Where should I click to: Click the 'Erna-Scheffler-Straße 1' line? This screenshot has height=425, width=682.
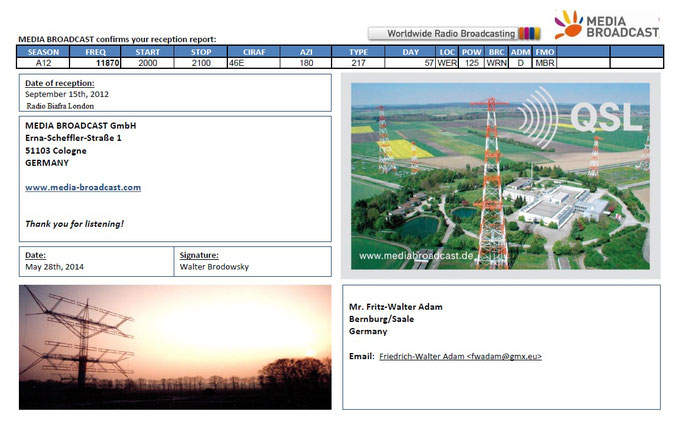tap(73, 138)
